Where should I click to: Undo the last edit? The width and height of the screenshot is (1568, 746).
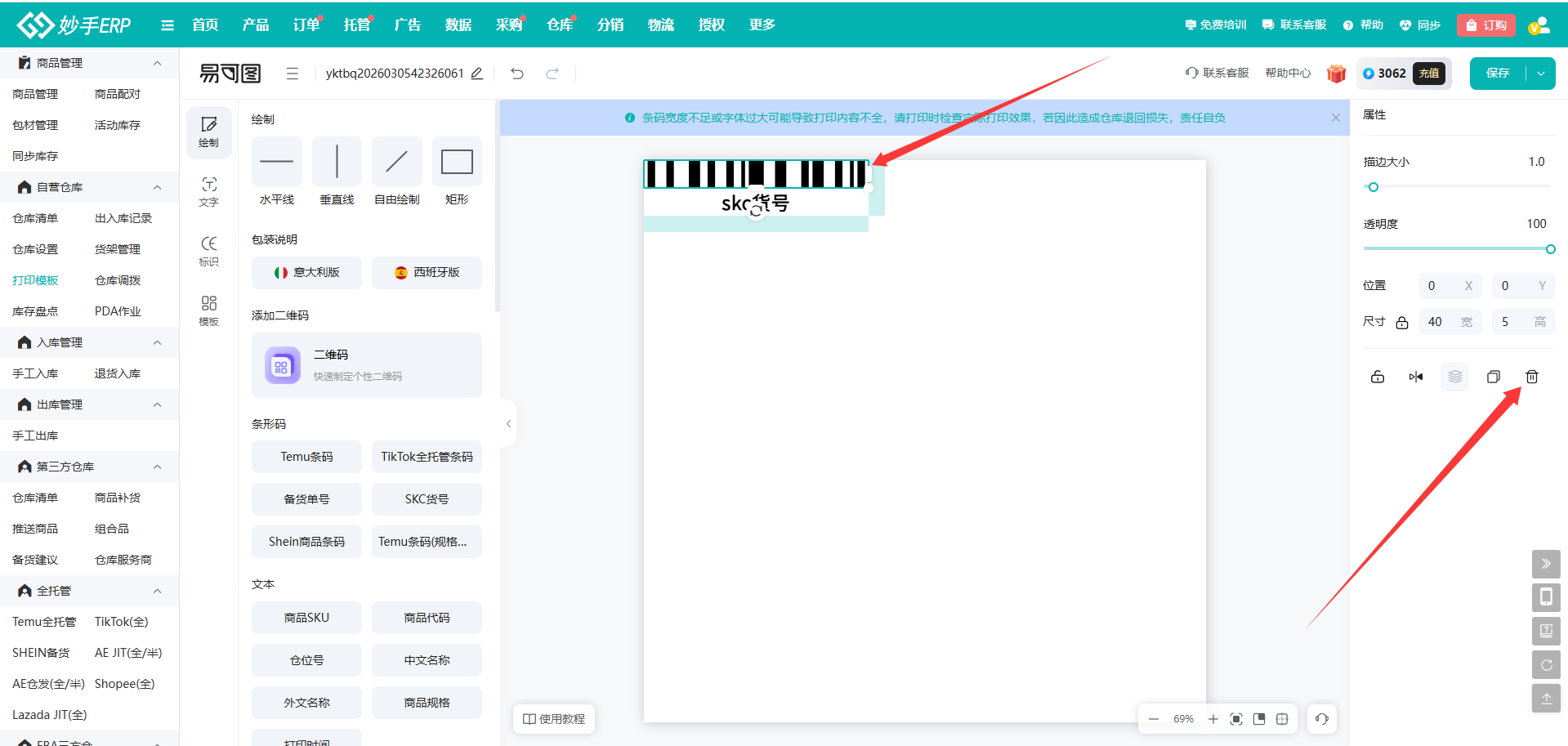[517, 74]
